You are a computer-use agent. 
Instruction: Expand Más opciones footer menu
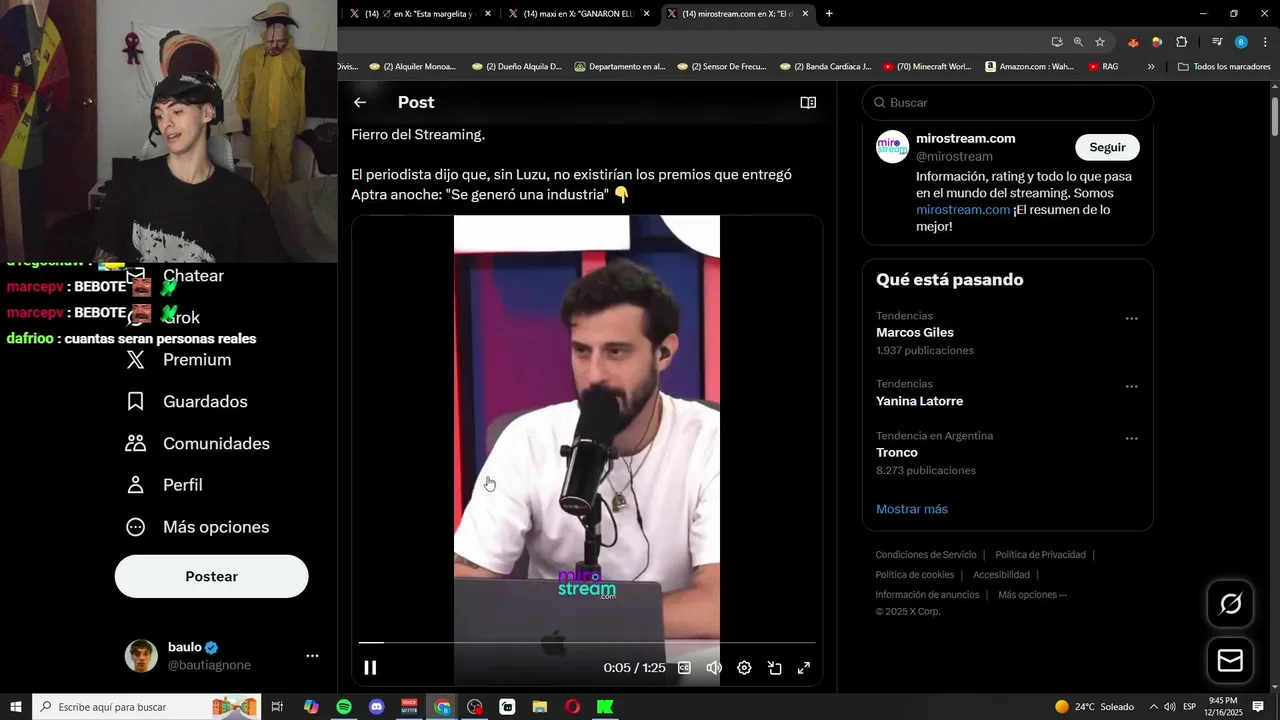coord(1032,595)
